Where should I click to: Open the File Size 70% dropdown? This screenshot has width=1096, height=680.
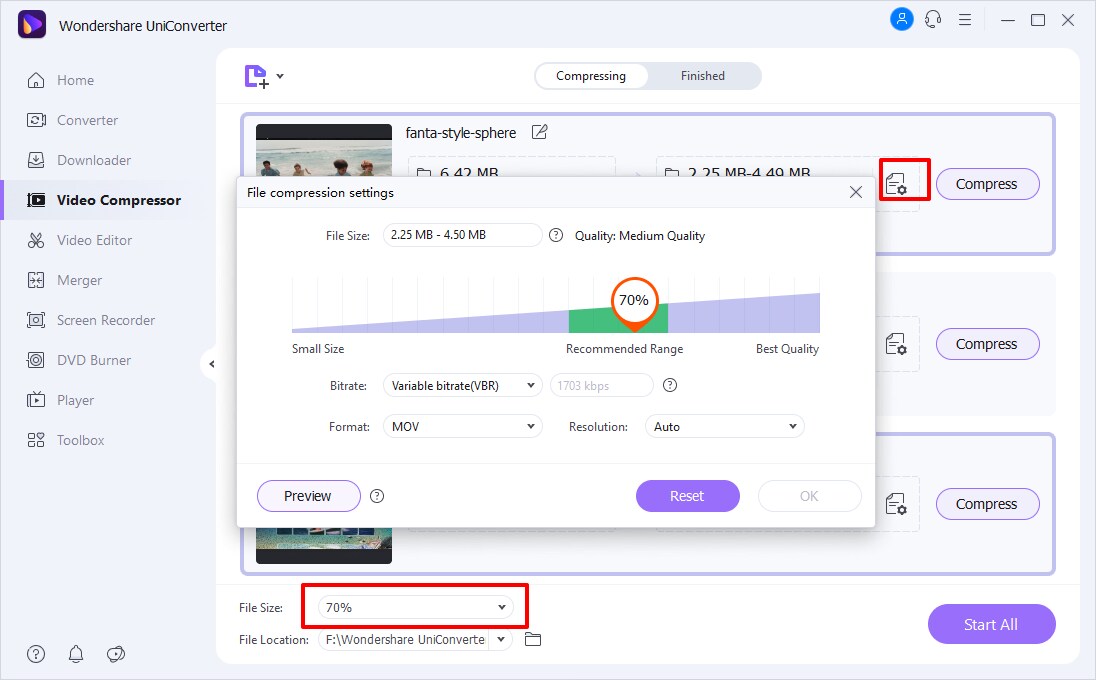pos(415,607)
